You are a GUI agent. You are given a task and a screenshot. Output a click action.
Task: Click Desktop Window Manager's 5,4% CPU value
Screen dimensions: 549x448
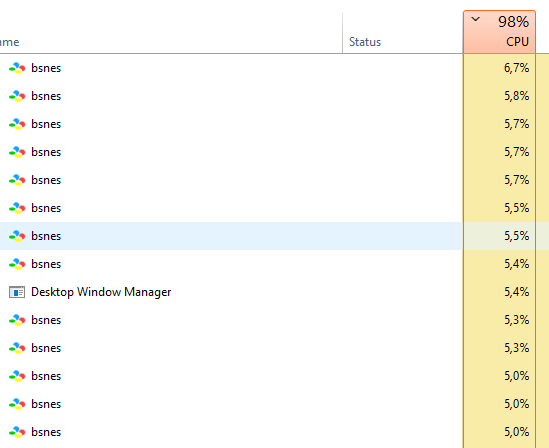(516, 292)
